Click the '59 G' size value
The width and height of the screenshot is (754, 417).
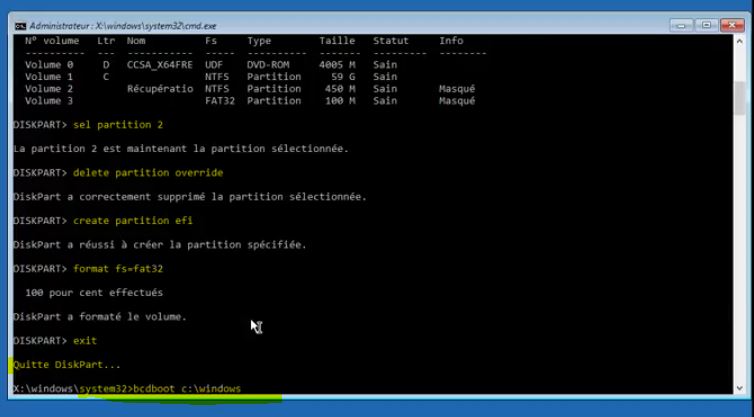(x=343, y=77)
